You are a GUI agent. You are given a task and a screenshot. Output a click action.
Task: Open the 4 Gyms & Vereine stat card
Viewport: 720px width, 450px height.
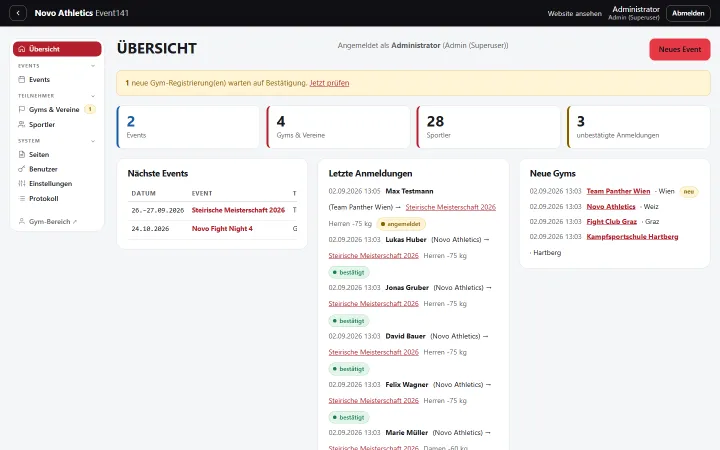[x=338, y=127]
